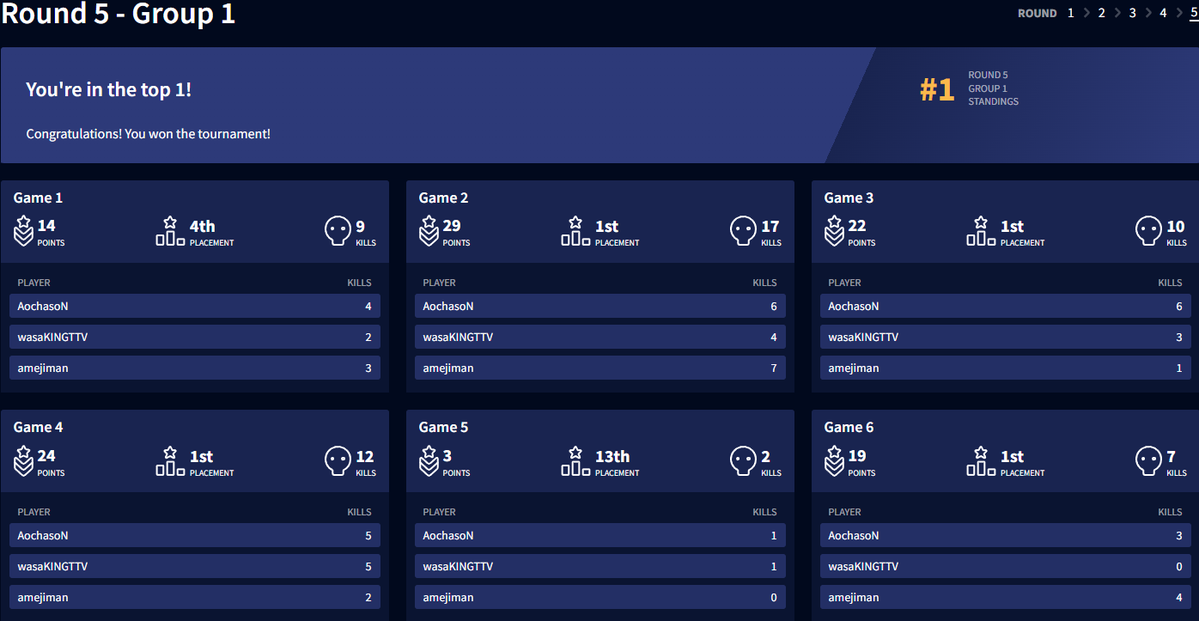Click the tournament congratulations message
Screen dimensions: 1199x621
pyautogui.click(x=148, y=134)
